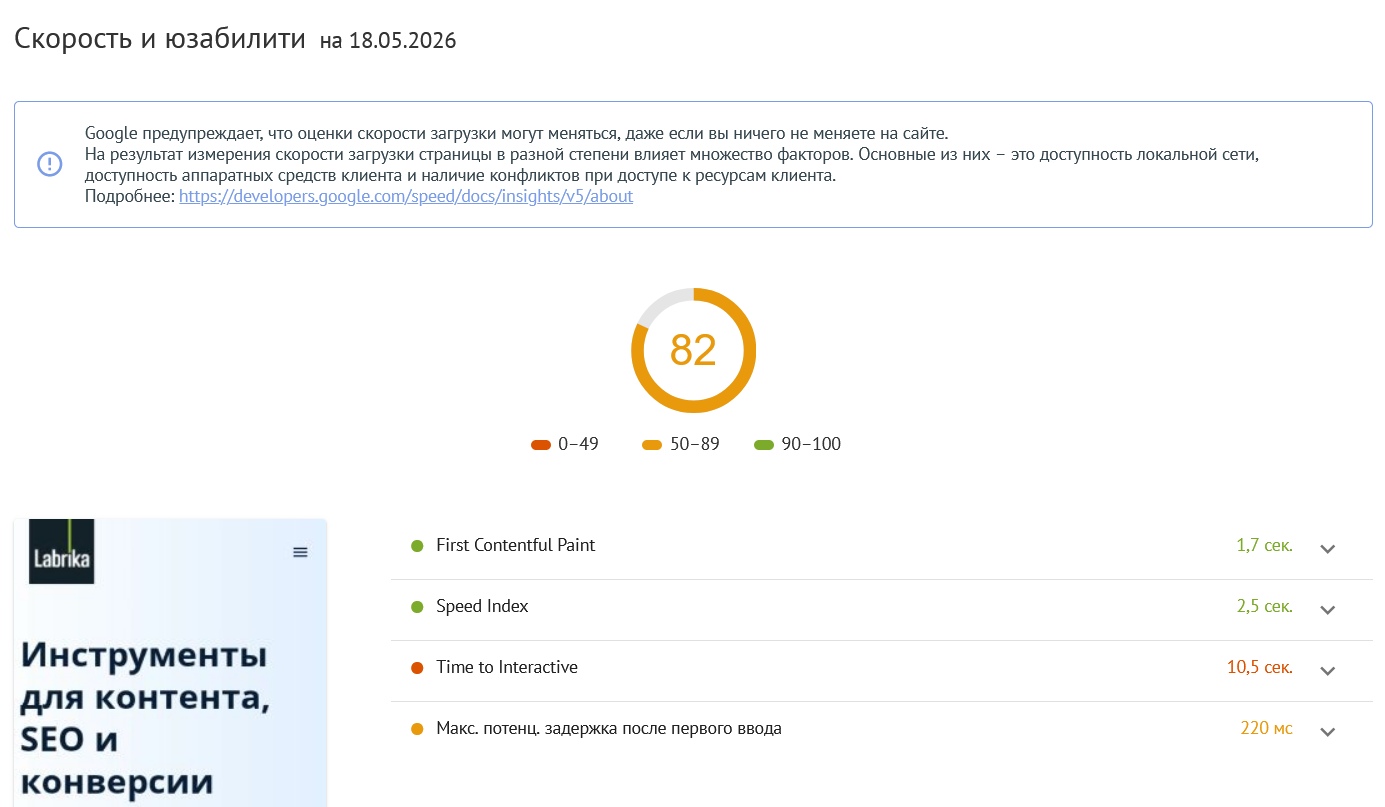Click the Labrika logo in page preview
This screenshot has height=807, width=1385.
pyautogui.click(x=62, y=551)
